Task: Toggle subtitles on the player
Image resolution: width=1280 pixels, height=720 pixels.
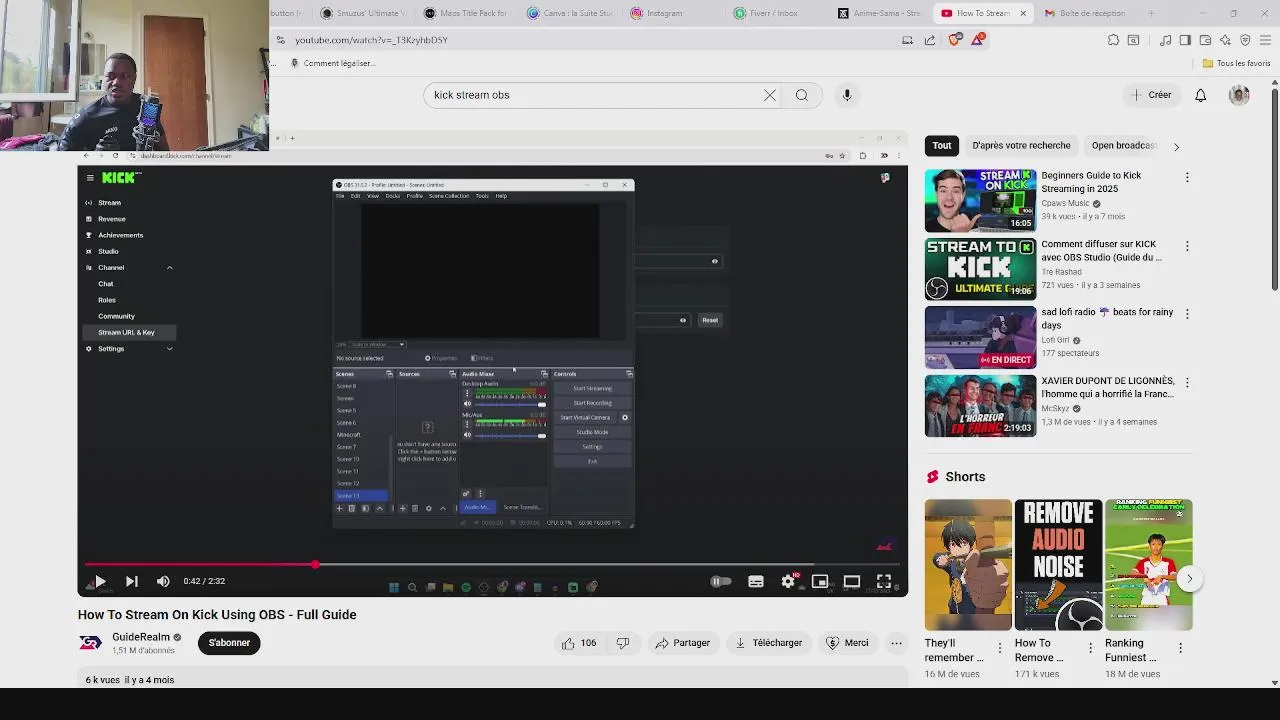Action: click(x=756, y=581)
